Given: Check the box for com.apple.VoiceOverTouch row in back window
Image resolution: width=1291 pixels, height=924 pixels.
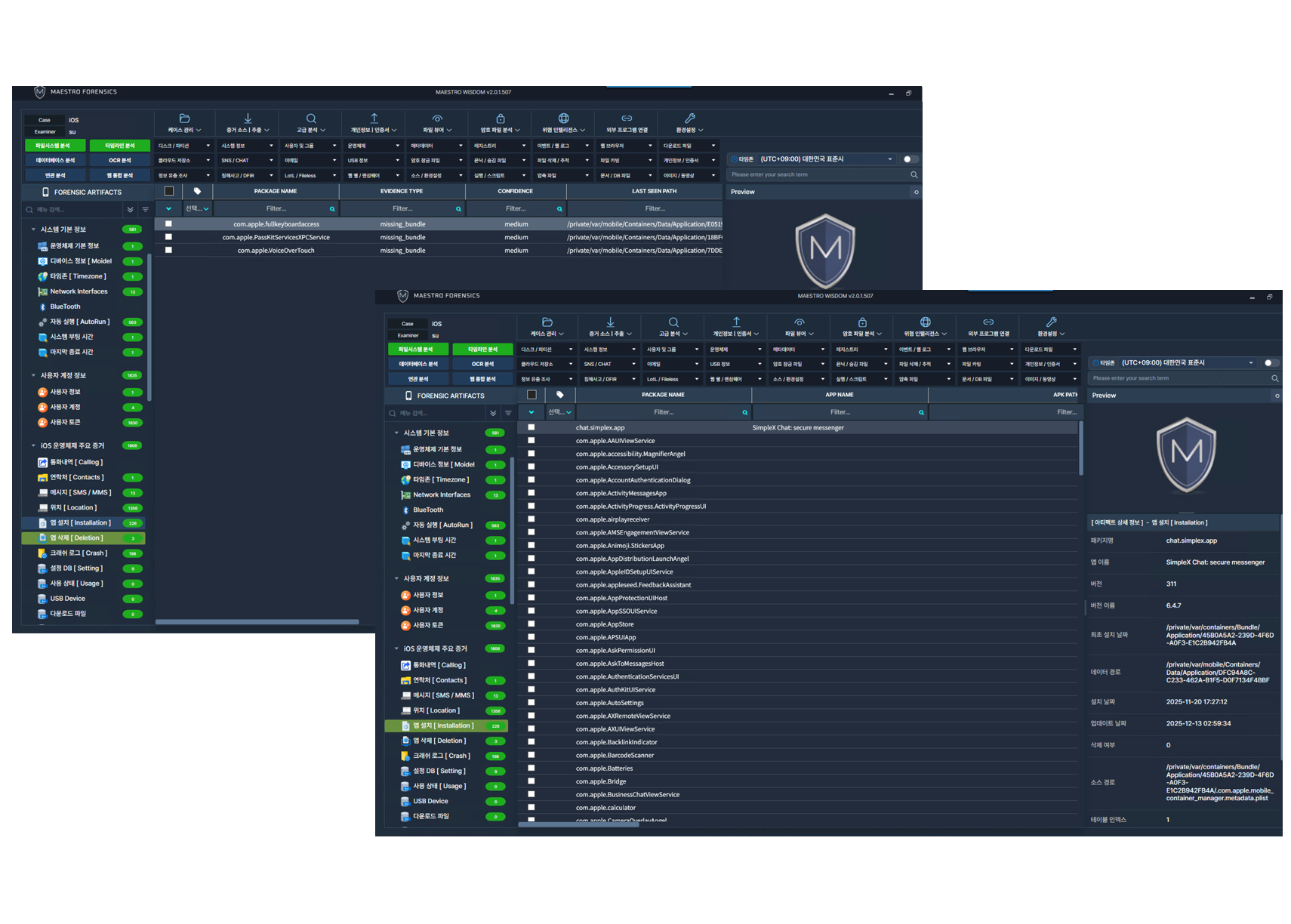Looking at the screenshot, I should [168, 250].
